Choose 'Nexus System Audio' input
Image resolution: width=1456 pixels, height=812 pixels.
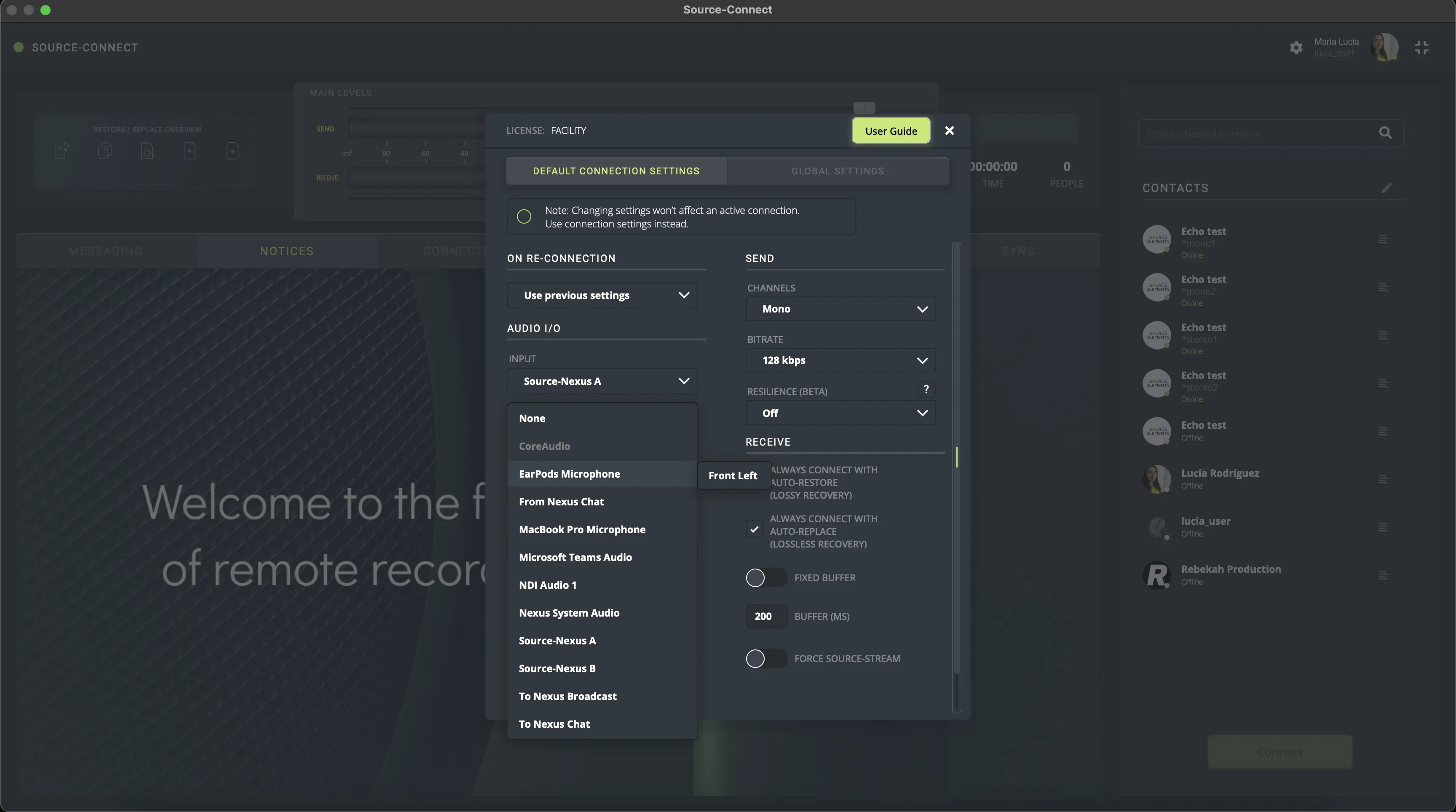tap(602, 613)
